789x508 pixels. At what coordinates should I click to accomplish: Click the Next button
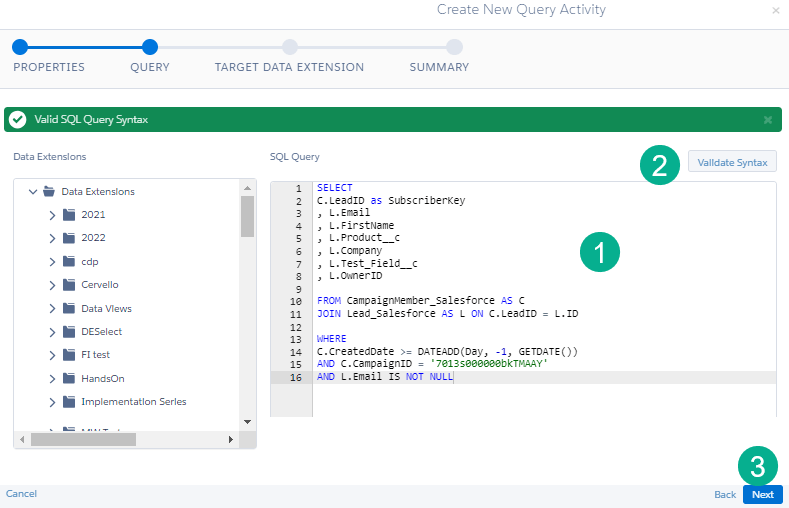coord(762,494)
